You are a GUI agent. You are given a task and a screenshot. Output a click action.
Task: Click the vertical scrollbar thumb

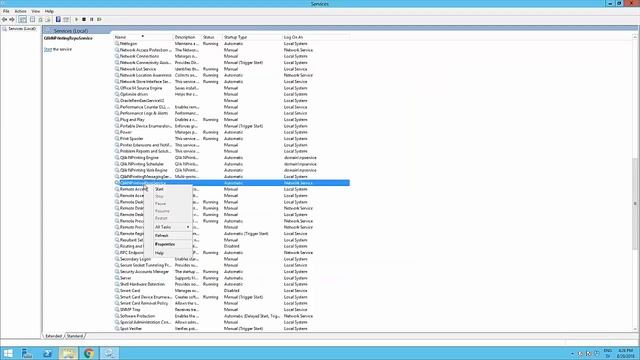point(635,203)
